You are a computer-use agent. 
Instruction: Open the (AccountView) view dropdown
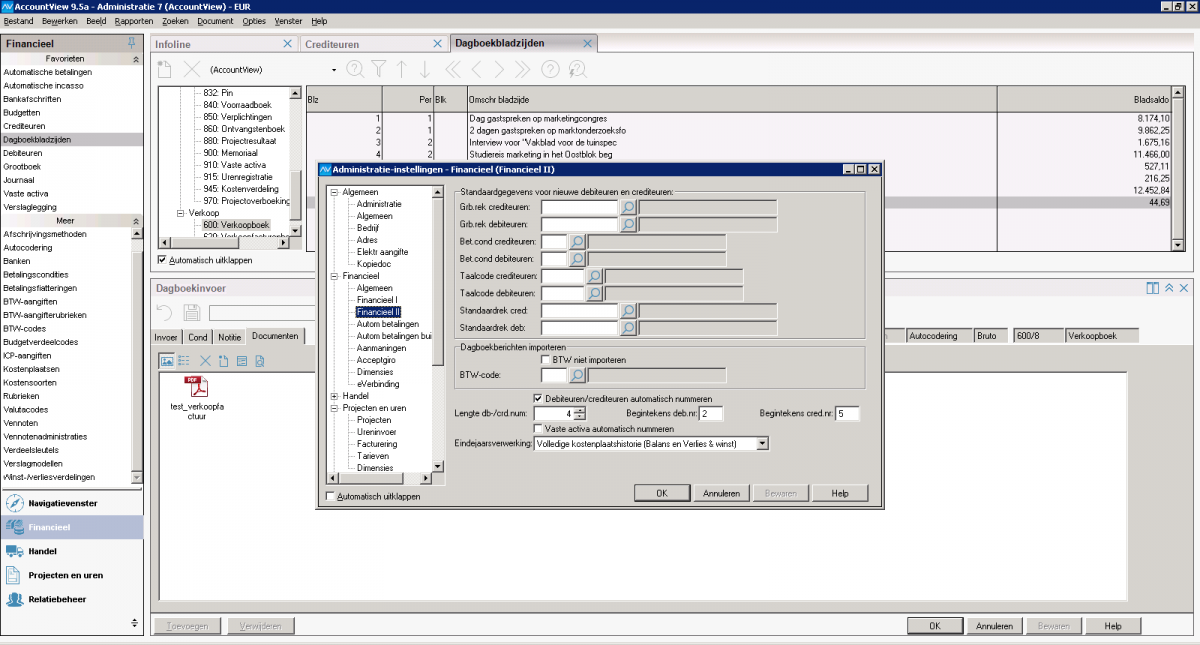coord(333,70)
